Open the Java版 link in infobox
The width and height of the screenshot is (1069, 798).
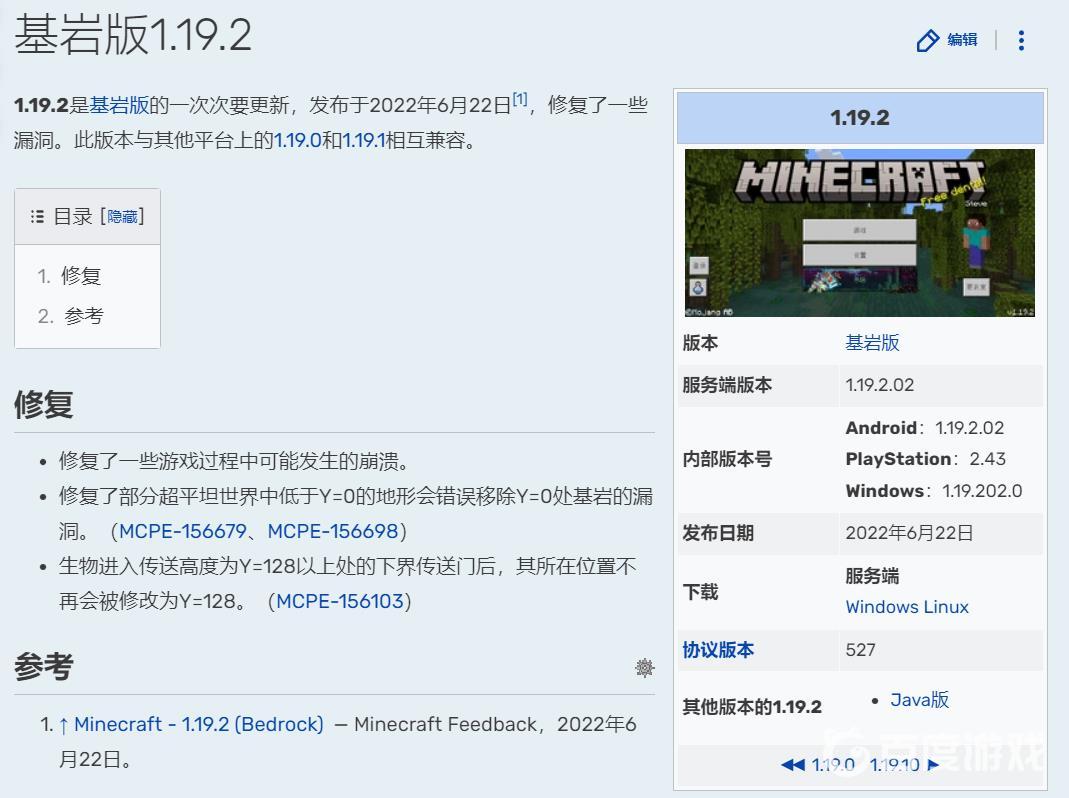click(919, 700)
